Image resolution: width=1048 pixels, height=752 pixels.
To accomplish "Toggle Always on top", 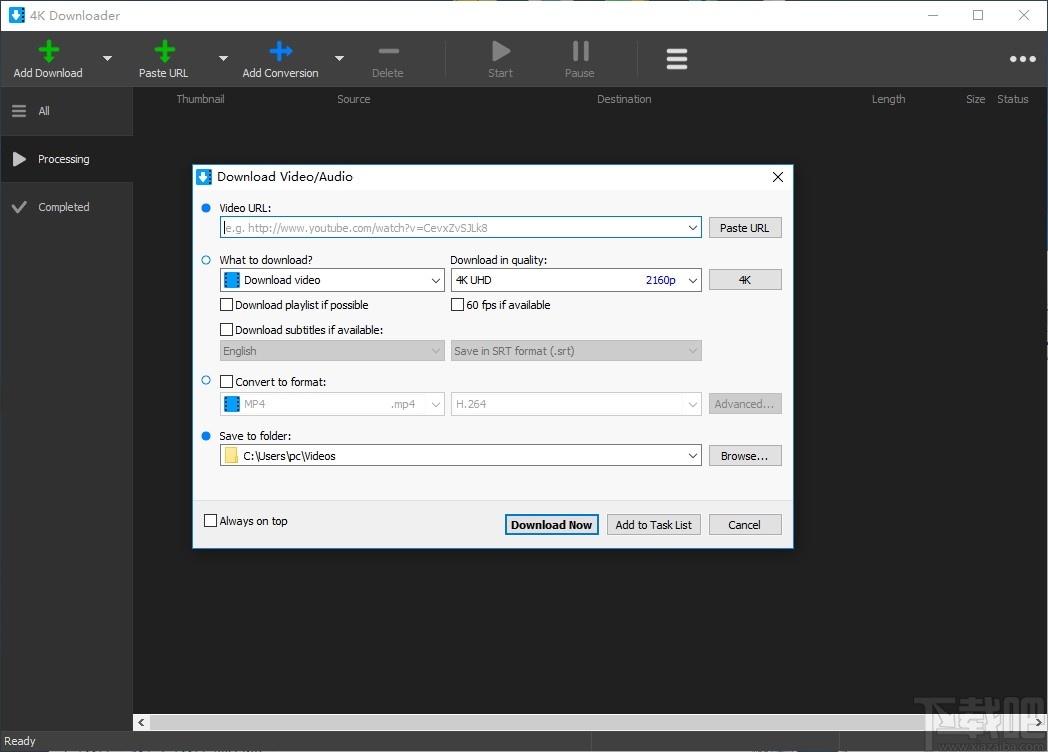I will (210, 520).
